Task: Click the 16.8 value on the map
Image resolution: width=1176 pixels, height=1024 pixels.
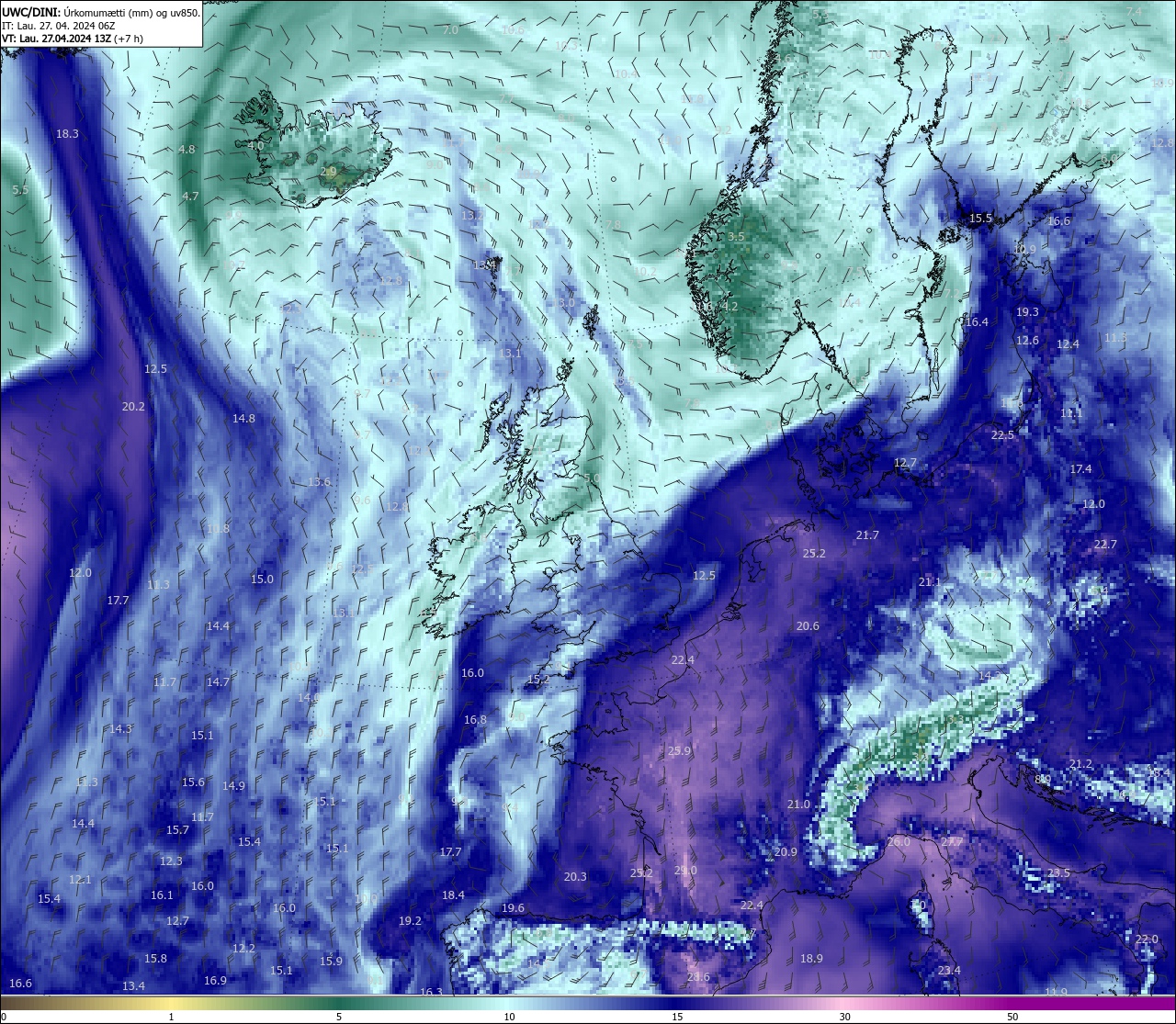Action: pos(475,719)
